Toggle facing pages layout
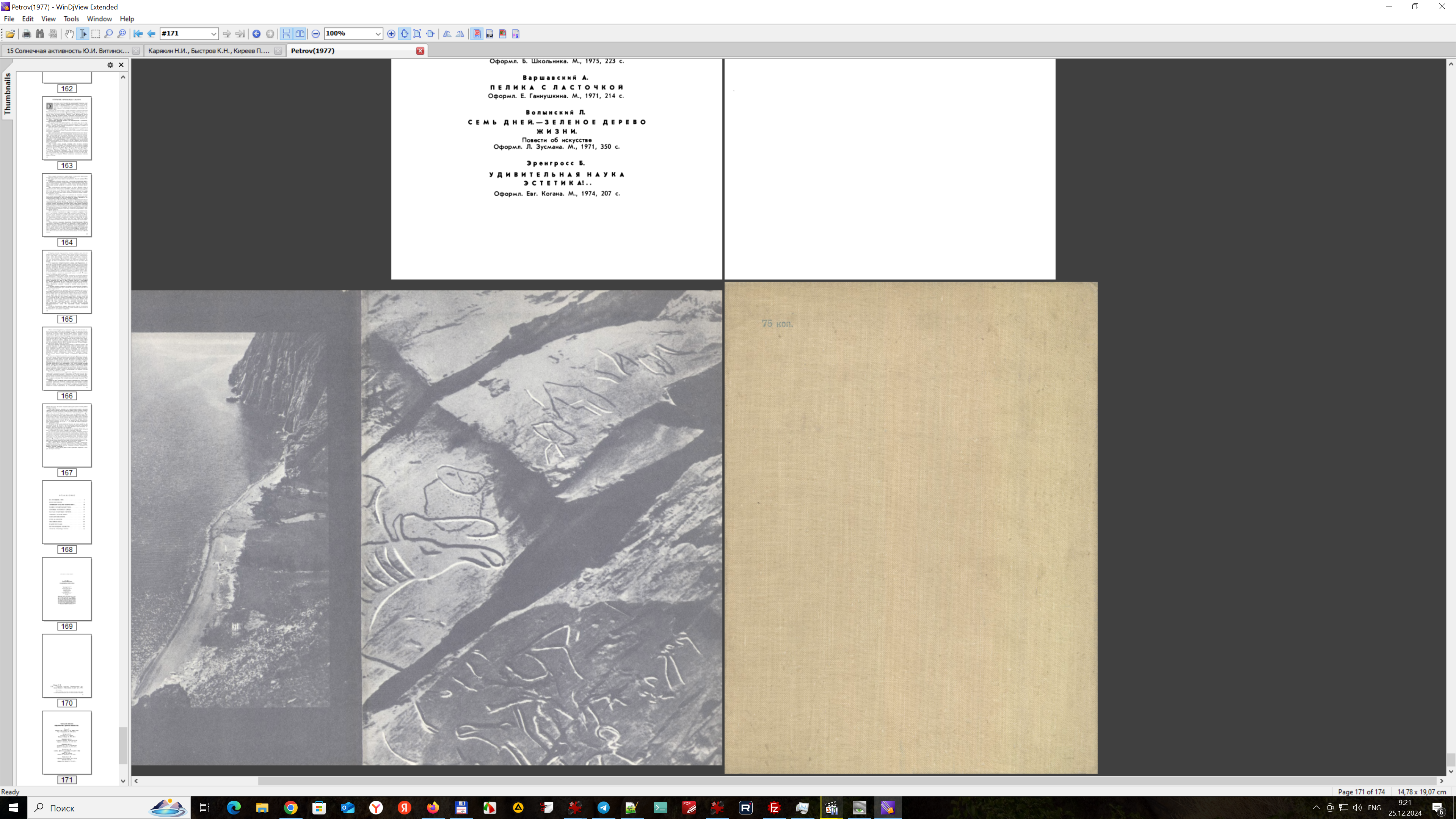The width and height of the screenshot is (1456, 819). (x=300, y=34)
